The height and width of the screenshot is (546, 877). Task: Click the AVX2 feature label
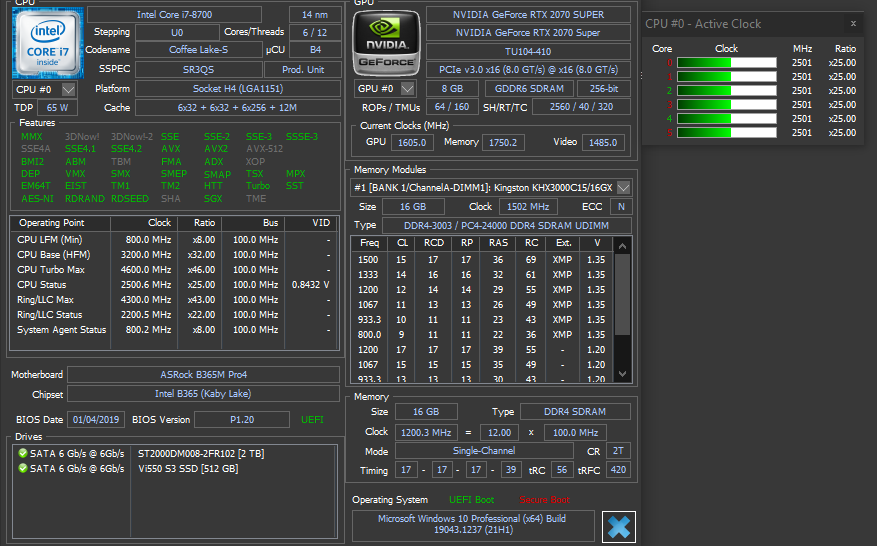216,149
